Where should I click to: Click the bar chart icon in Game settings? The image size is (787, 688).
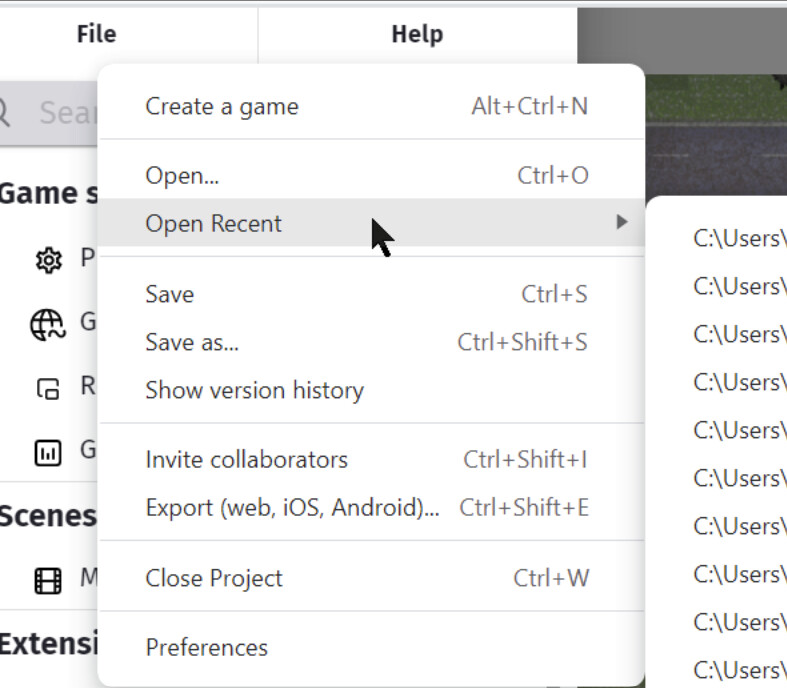pos(47,453)
